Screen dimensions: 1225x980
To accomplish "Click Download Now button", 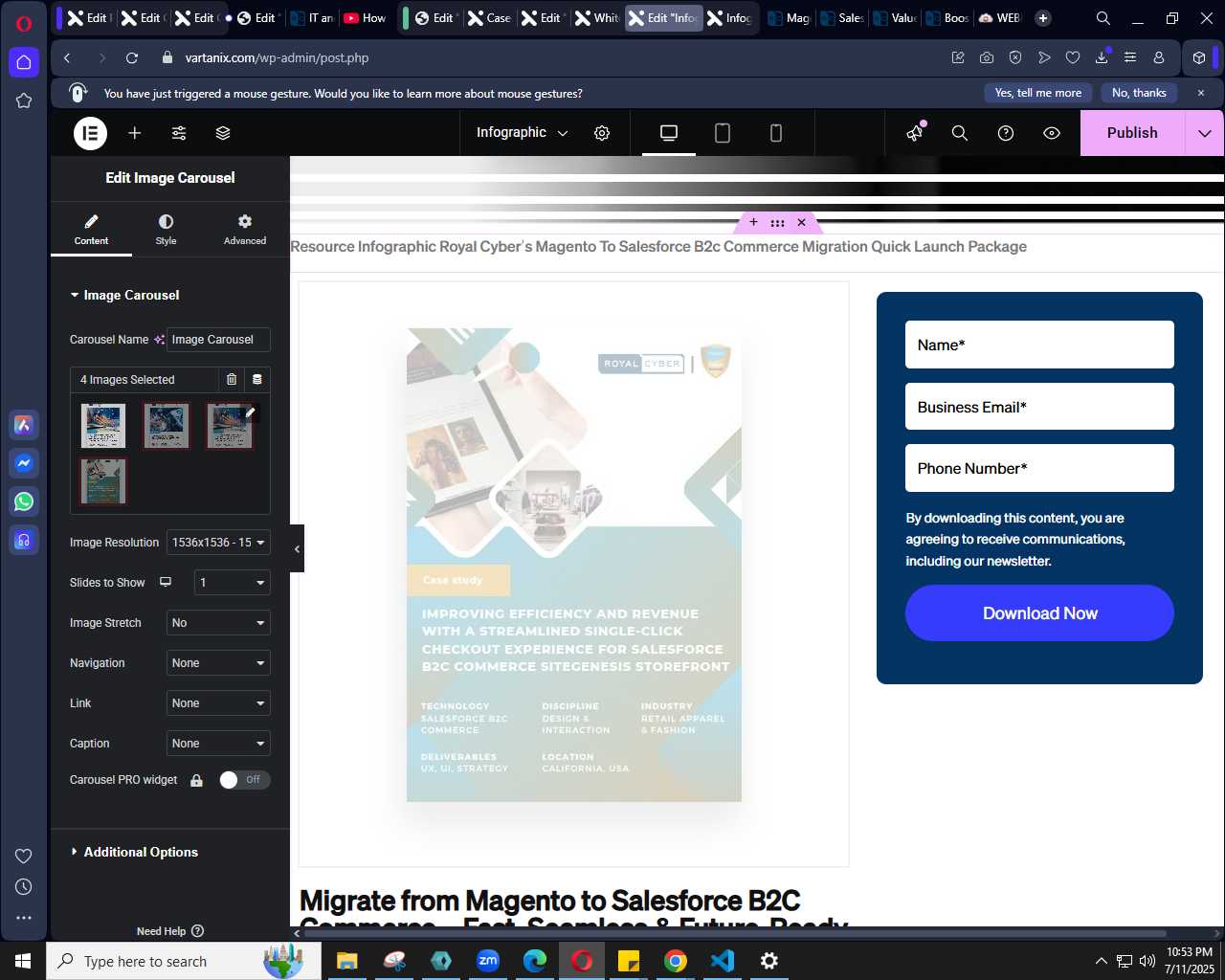I will tap(1039, 613).
